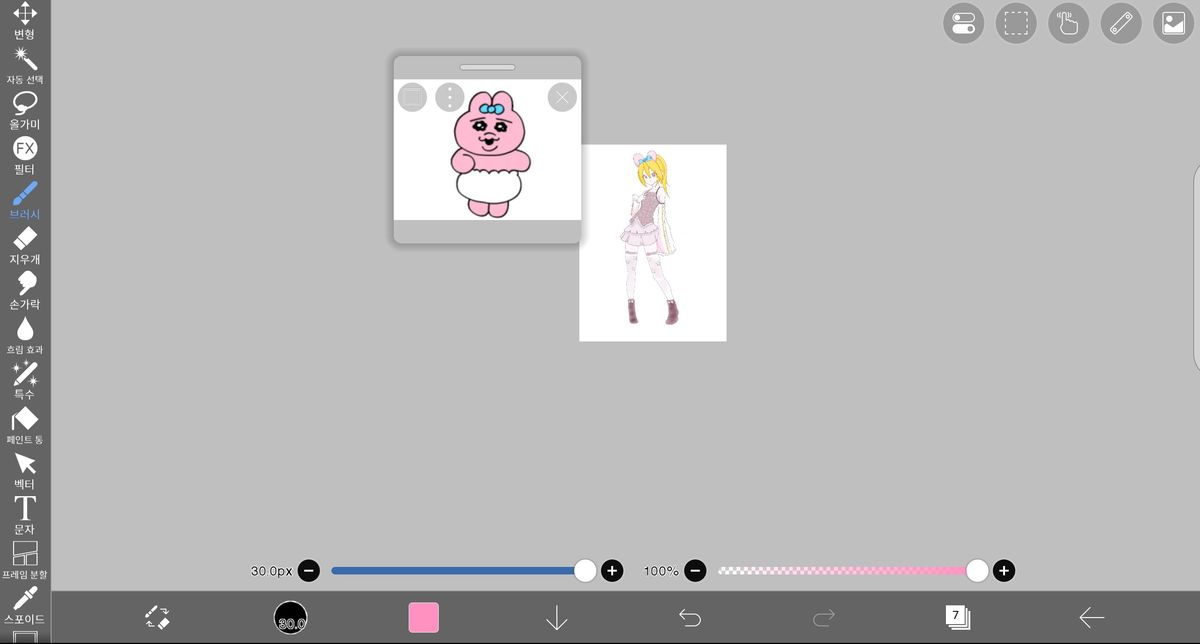Toggle brush and eraser switch button

pos(157,617)
